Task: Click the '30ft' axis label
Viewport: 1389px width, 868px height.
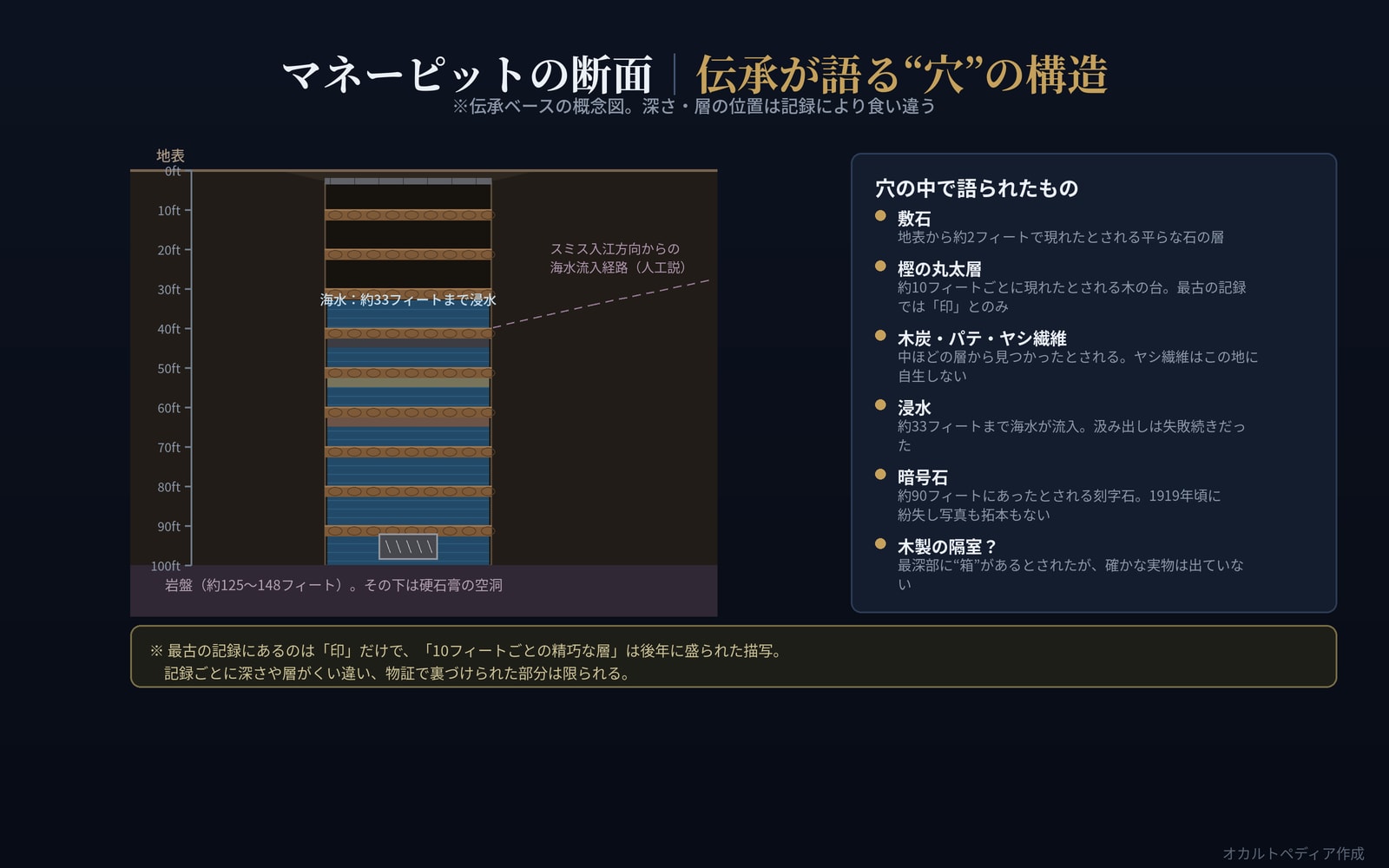Action: [x=168, y=289]
